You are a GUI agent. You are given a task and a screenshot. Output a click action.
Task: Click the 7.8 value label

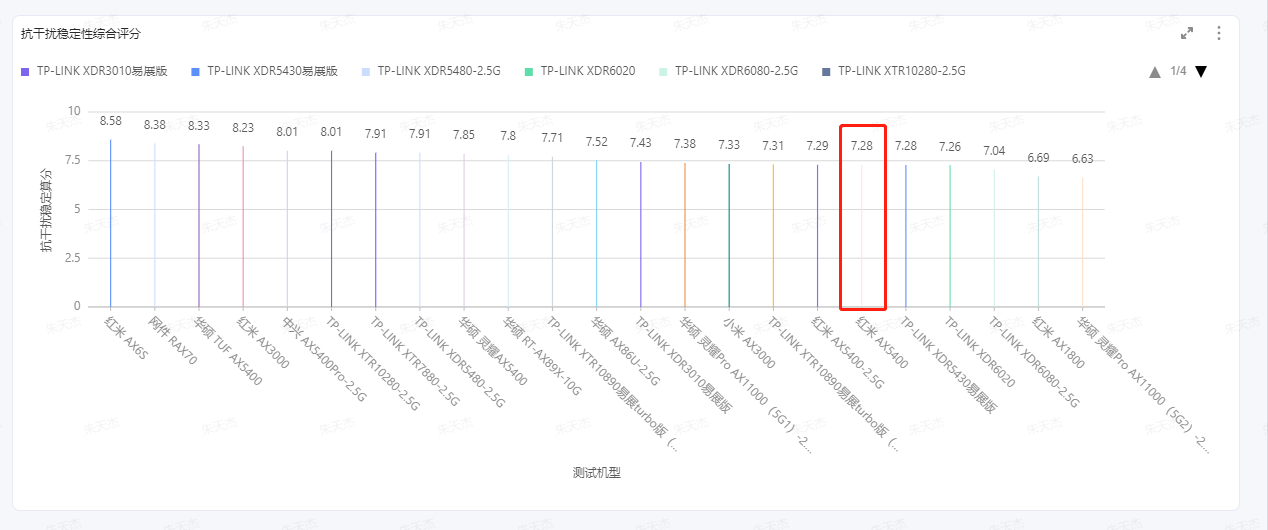tap(508, 136)
